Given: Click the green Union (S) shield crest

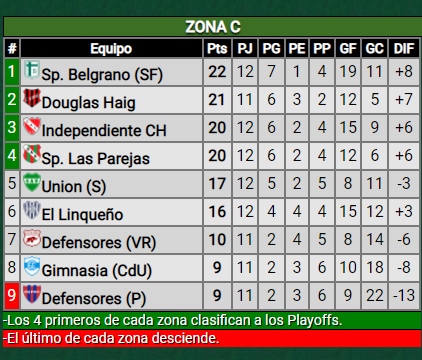Looking at the screenshot, I should [32, 182].
